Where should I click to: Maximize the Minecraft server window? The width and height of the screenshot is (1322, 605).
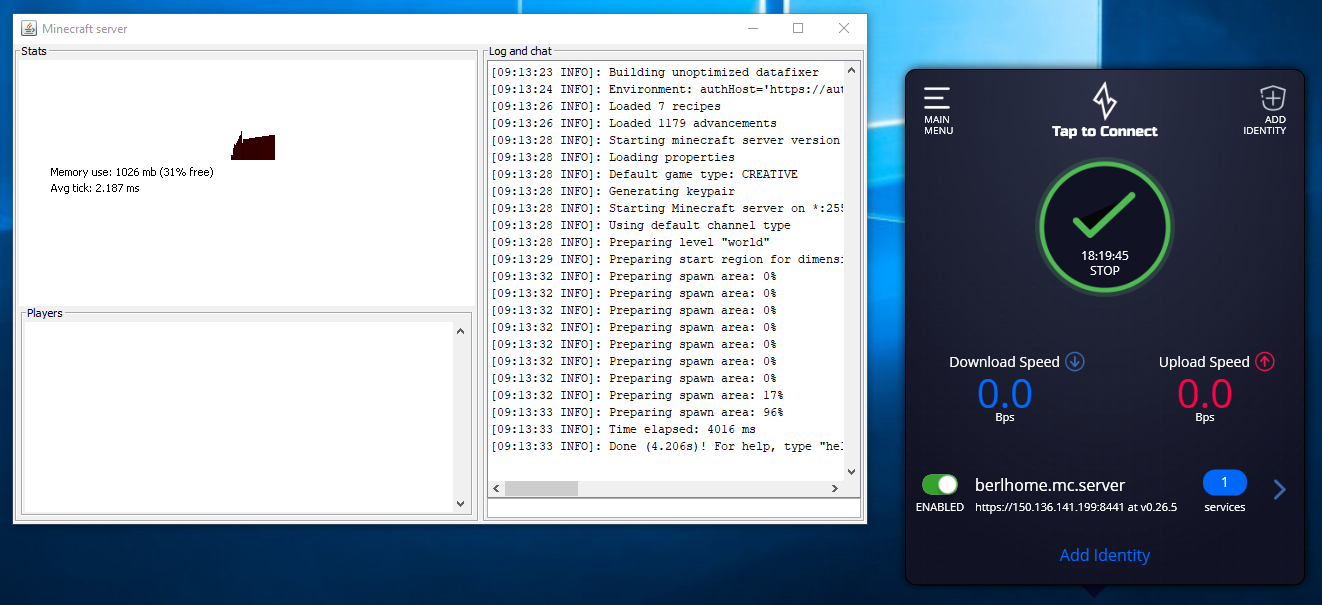click(798, 29)
